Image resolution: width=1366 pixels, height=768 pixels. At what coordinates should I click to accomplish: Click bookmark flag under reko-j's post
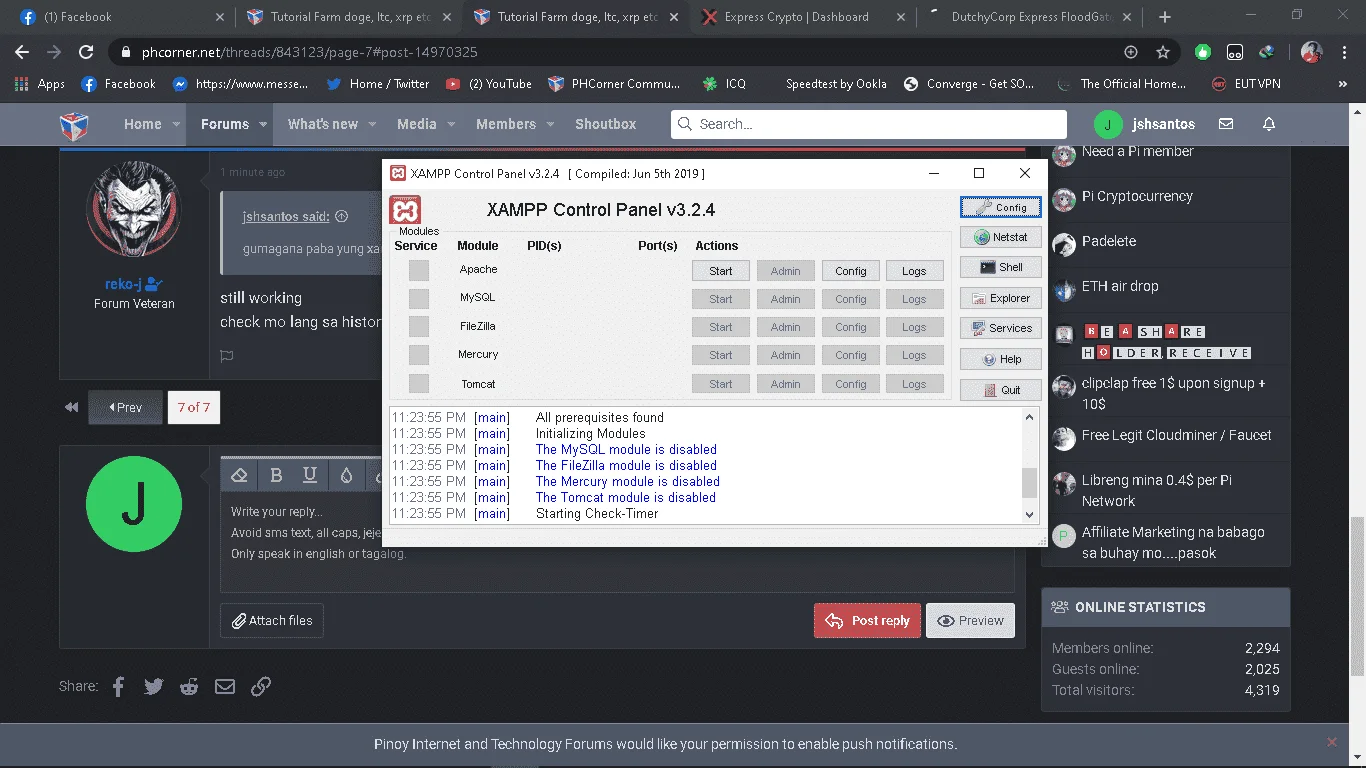point(227,356)
